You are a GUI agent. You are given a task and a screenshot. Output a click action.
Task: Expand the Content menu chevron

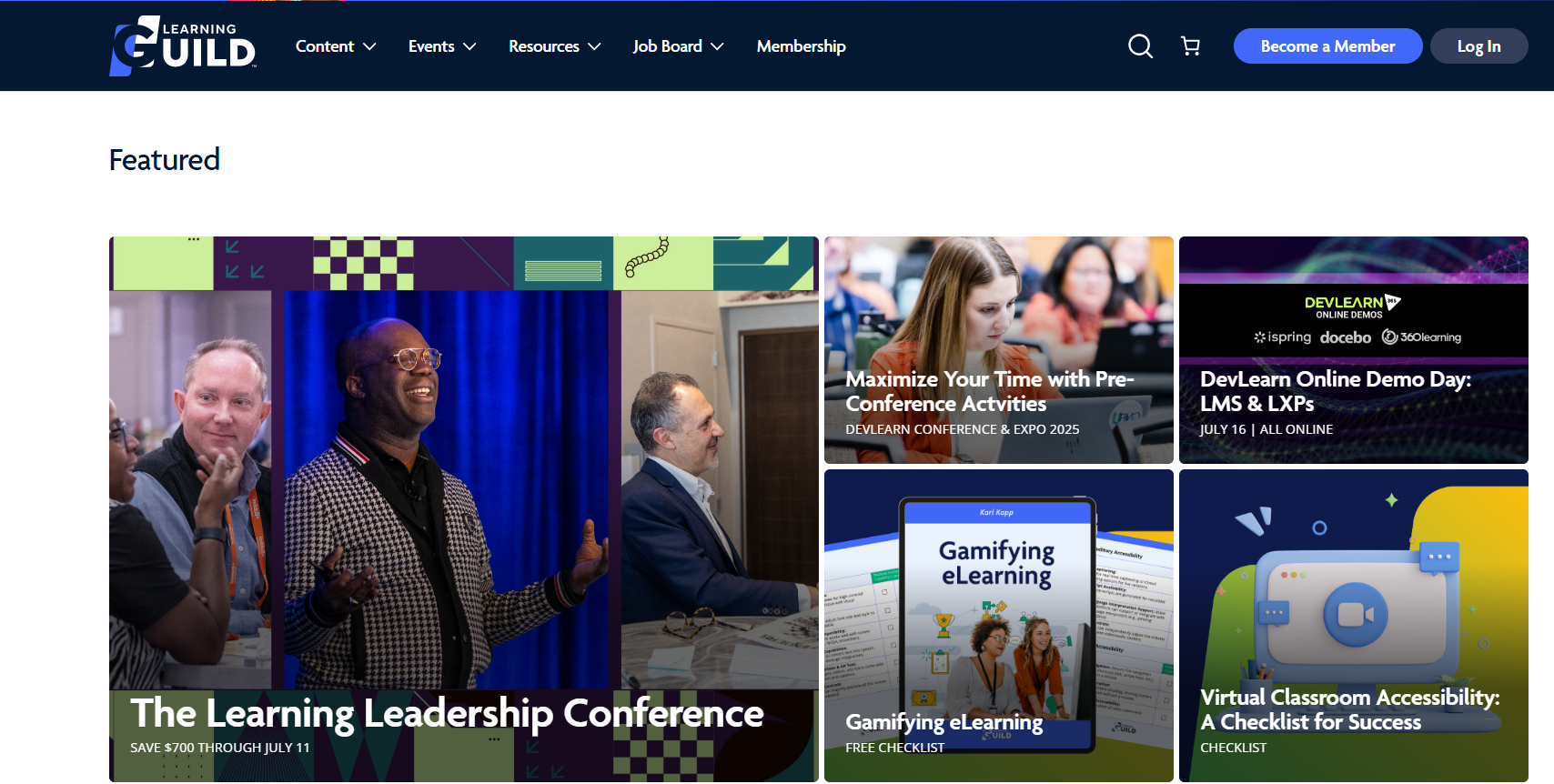(x=369, y=46)
